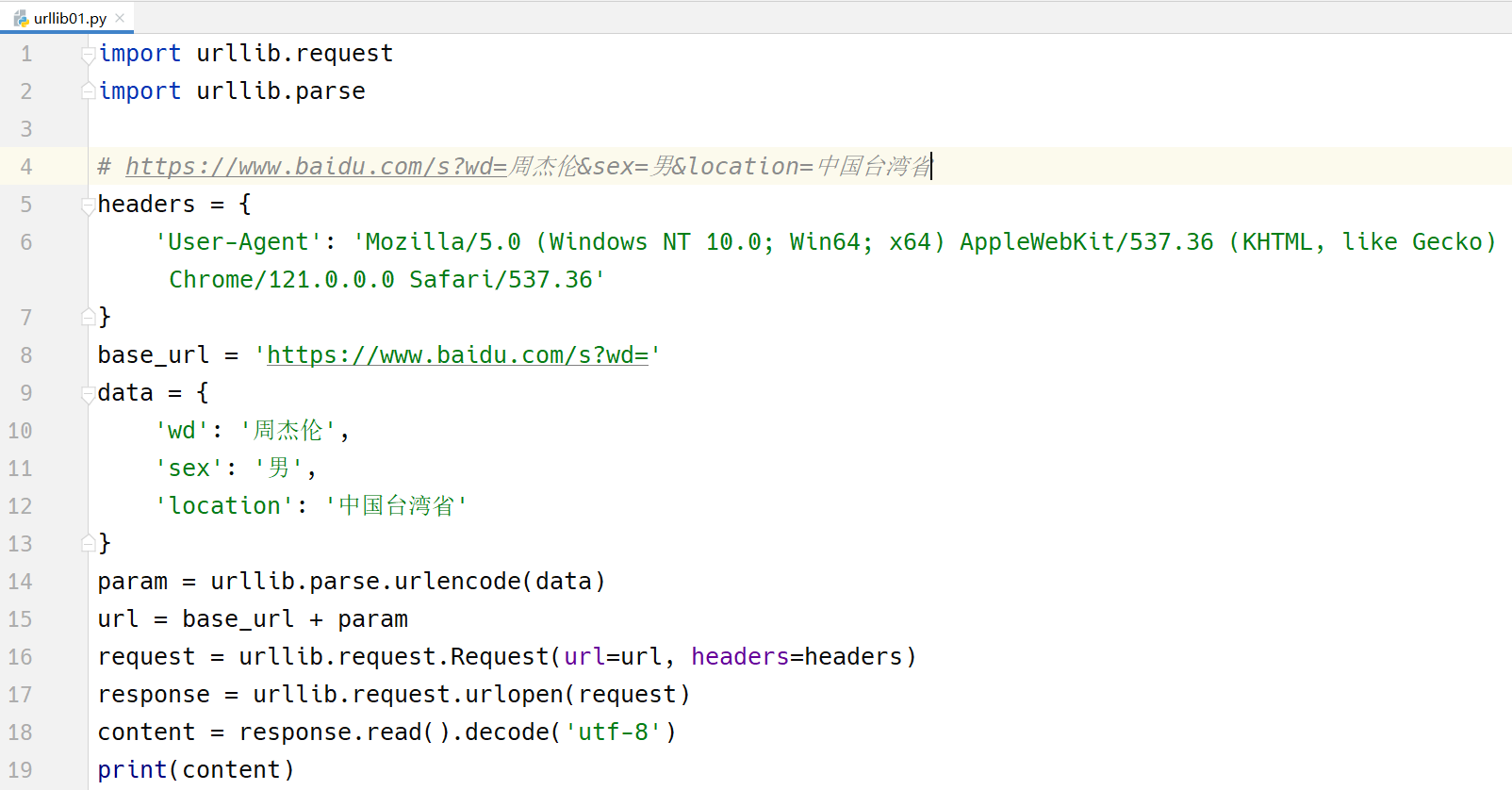Click the '周杰伦' value string on line 10

click(288, 431)
